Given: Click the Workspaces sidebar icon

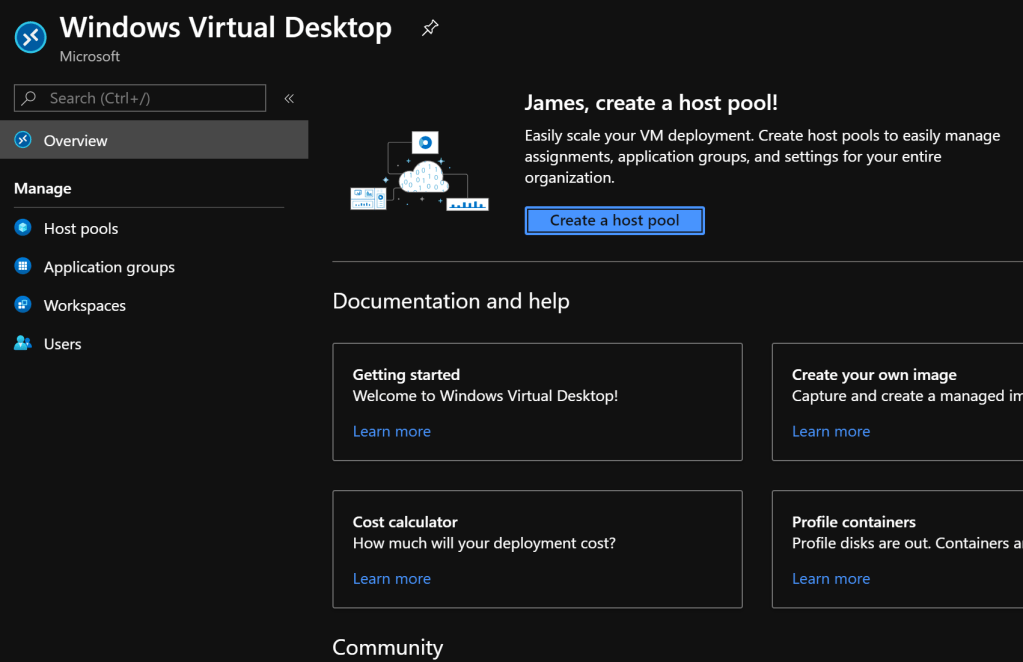Looking at the screenshot, I should (x=23, y=305).
